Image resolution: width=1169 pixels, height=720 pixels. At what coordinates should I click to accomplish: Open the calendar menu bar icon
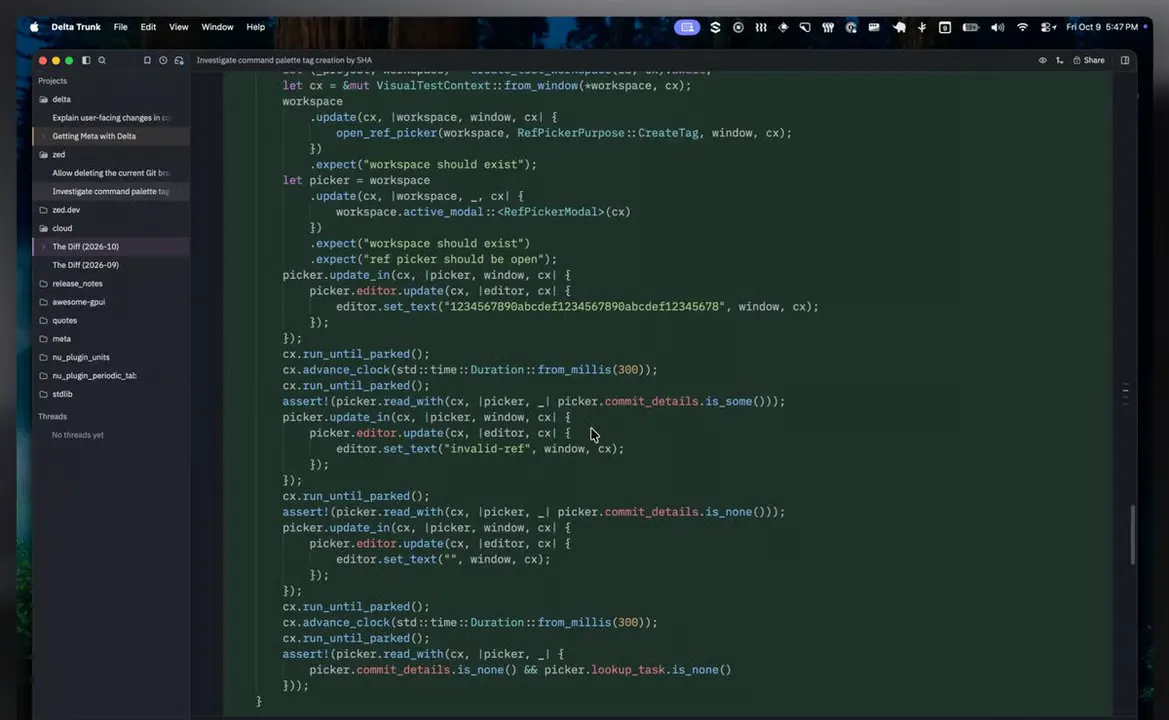point(945,27)
